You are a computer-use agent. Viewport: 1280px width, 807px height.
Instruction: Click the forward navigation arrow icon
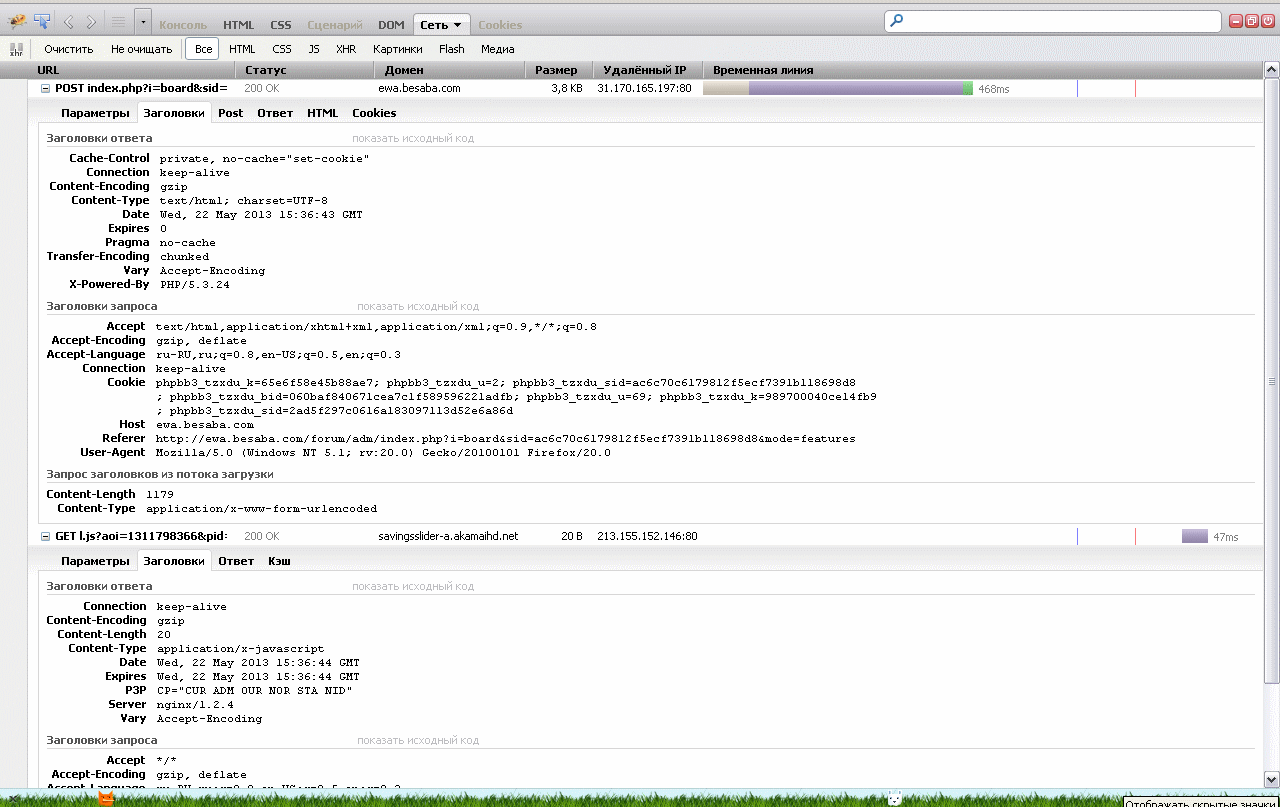[91, 22]
